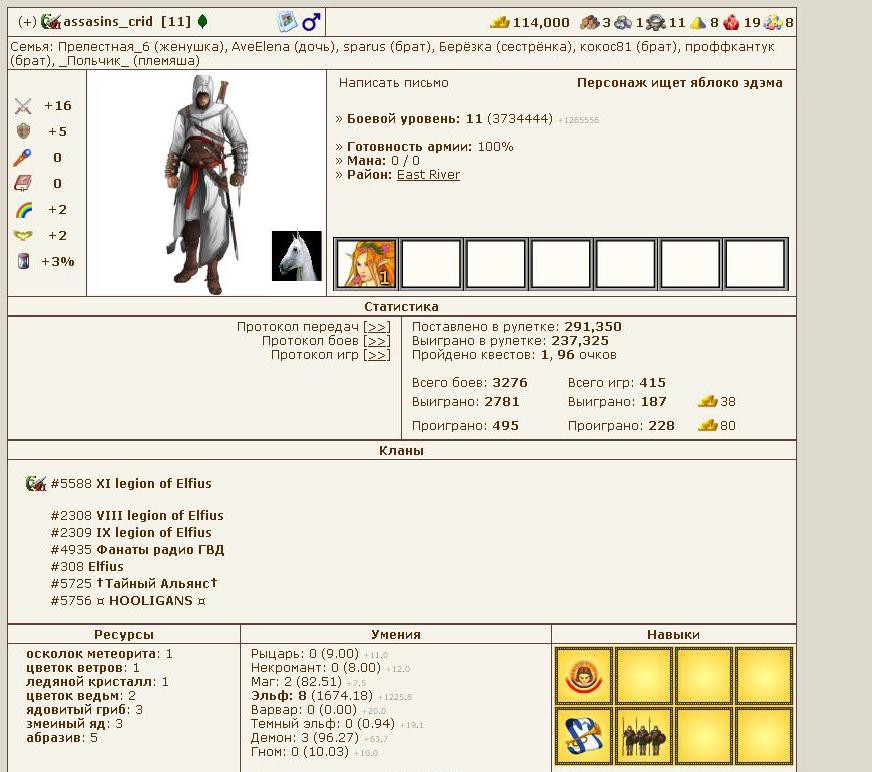Click the red face skill icon
Viewport: 872px width, 772px height.
(x=583, y=676)
